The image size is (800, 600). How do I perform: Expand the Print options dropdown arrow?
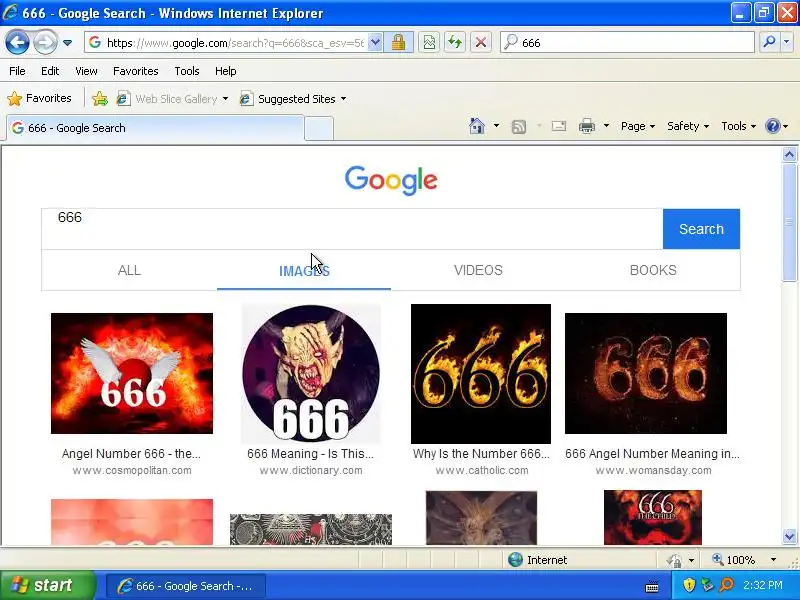(x=606, y=126)
